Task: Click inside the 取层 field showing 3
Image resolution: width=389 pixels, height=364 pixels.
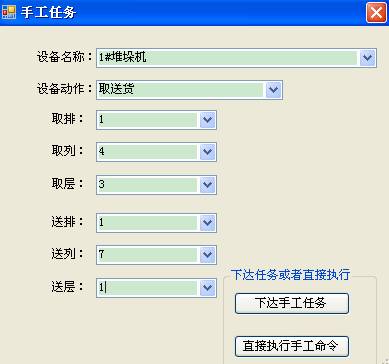Action: coord(148,185)
